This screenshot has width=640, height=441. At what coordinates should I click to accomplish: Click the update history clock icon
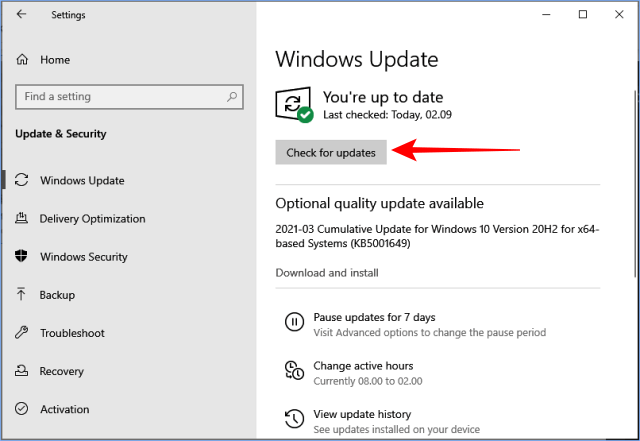294,419
